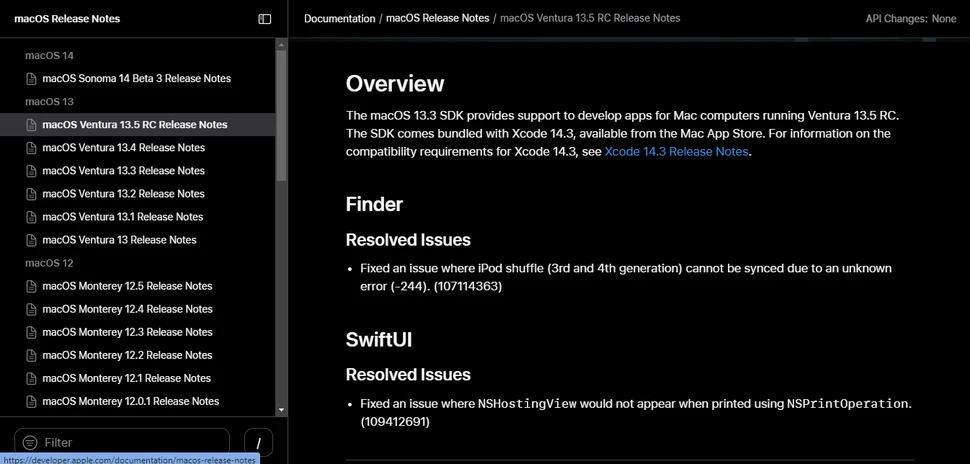Open the API Changes dropdown

pyautogui.click(x=910, y=19)
